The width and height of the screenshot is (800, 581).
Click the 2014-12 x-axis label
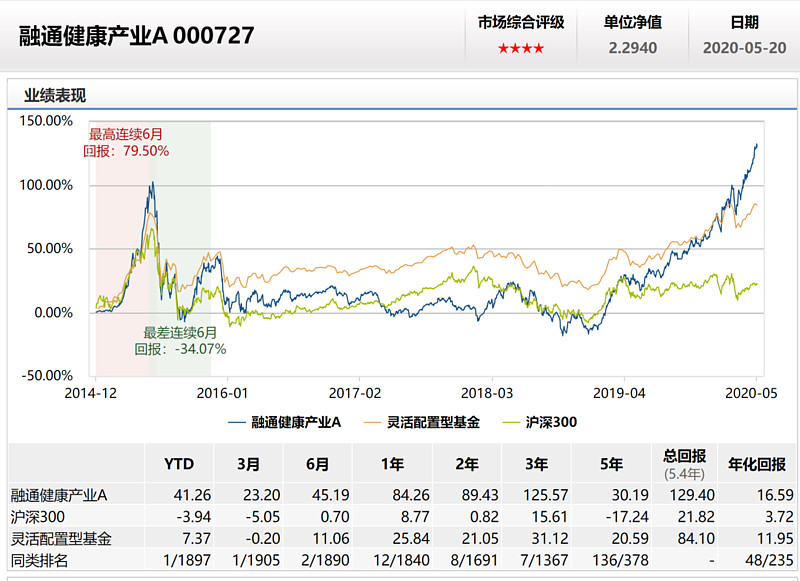90,393
